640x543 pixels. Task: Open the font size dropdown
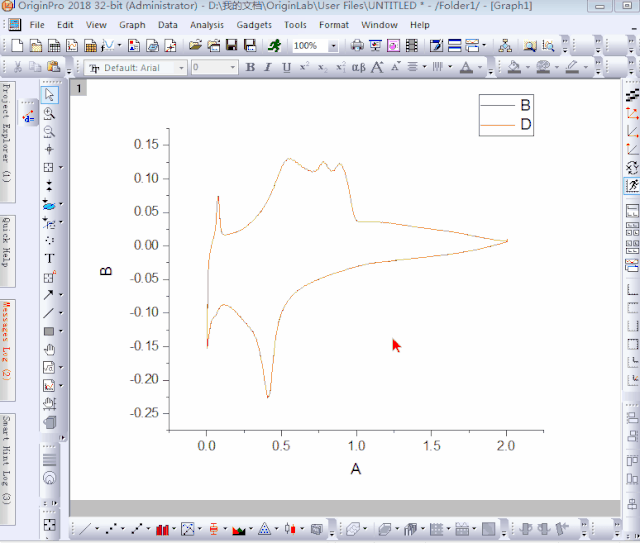pyautogui.click(x=232, y=68)
